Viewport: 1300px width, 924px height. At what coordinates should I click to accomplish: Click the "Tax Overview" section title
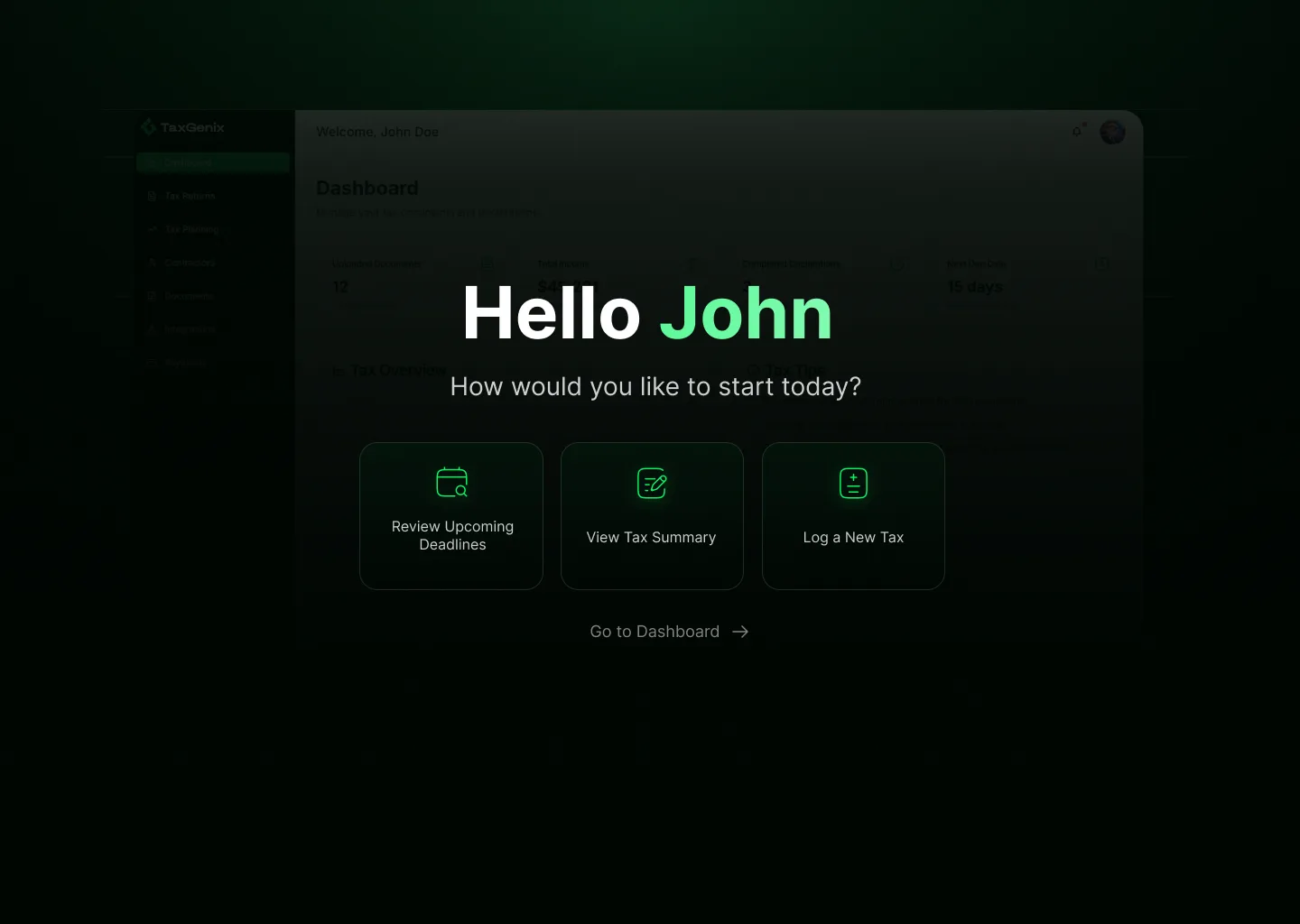(x=398, y=370)
